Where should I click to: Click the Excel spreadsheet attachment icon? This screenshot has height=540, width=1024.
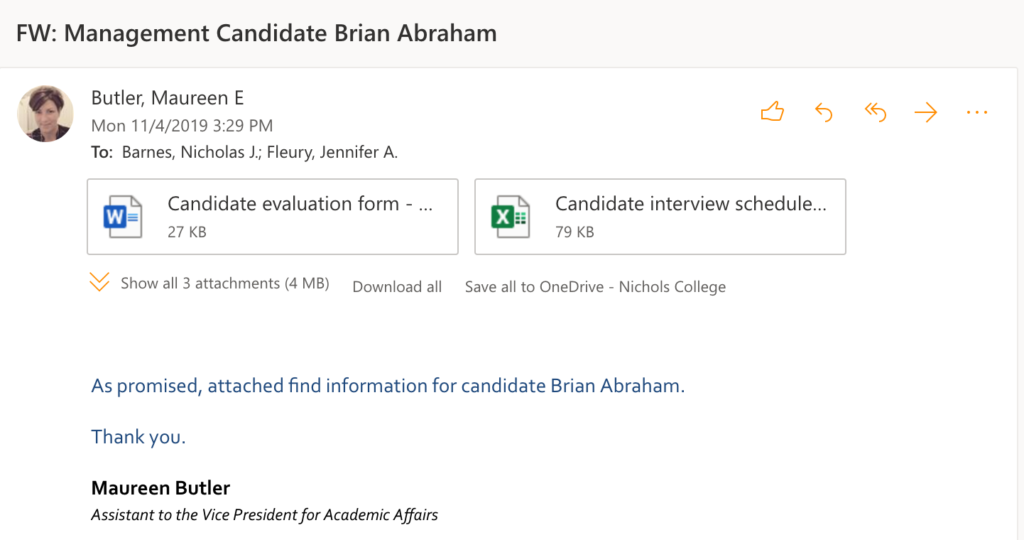[x=510, y=217]
